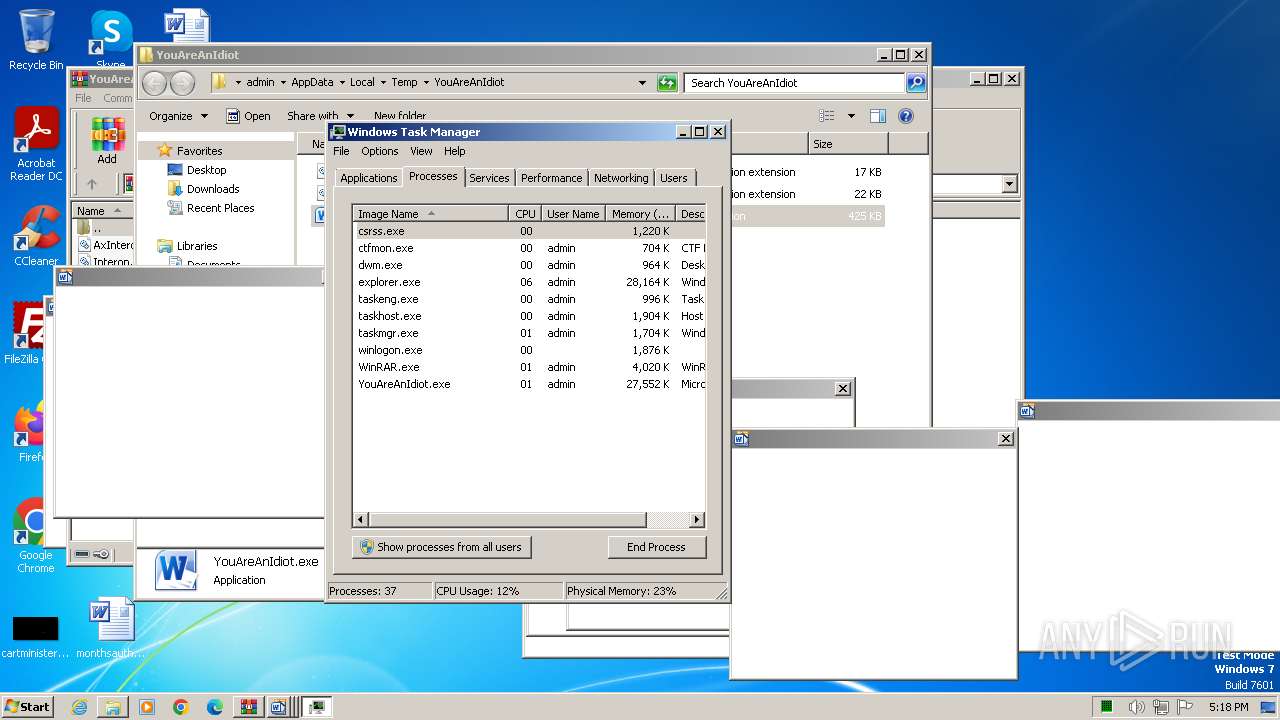The height and width of the screenshot is (720, 1280).
Task: Launch CCleaner desktop shortcut
Action: coord(36,236)
